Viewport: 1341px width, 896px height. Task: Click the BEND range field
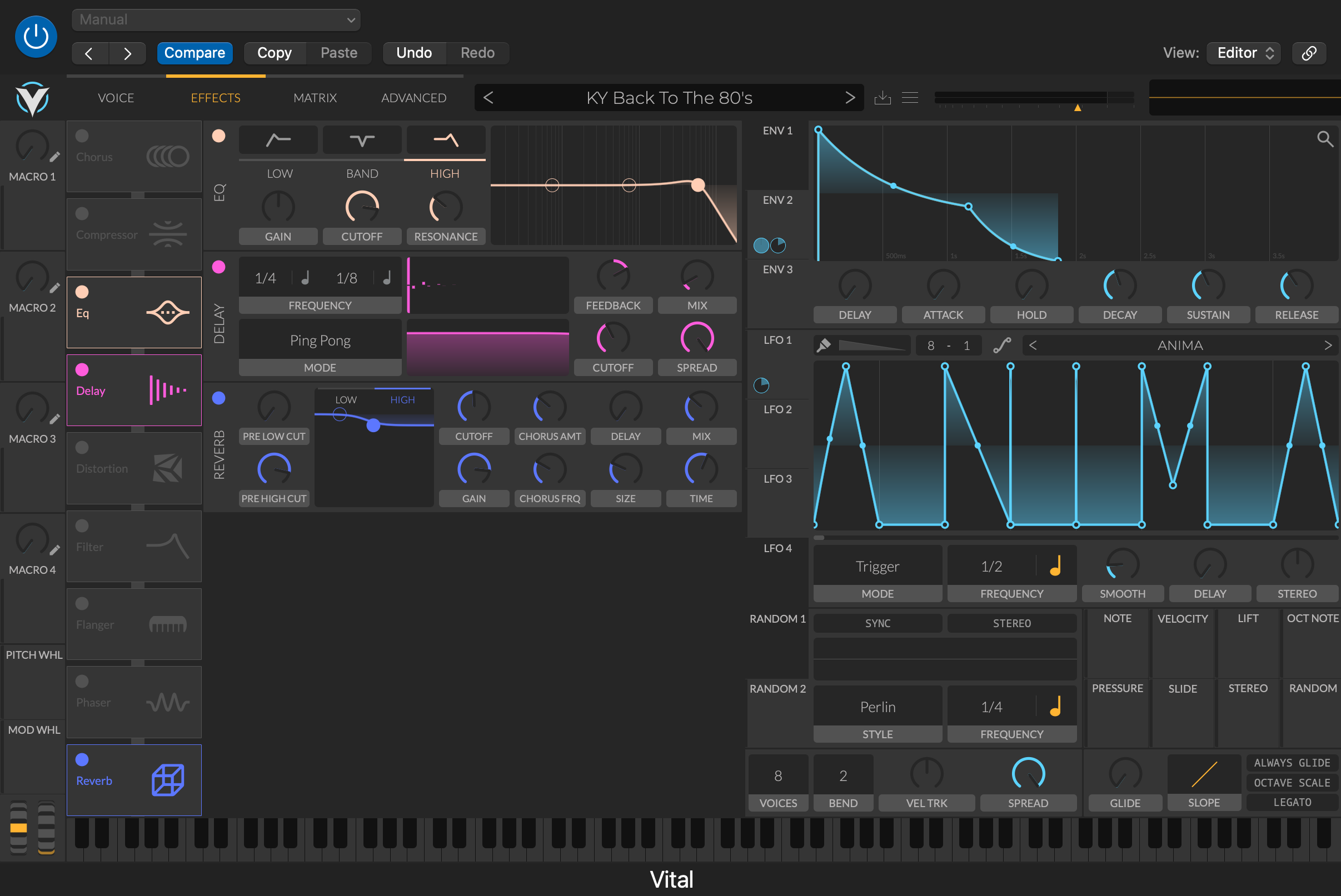pyautogui.click(x=843, y=775)
